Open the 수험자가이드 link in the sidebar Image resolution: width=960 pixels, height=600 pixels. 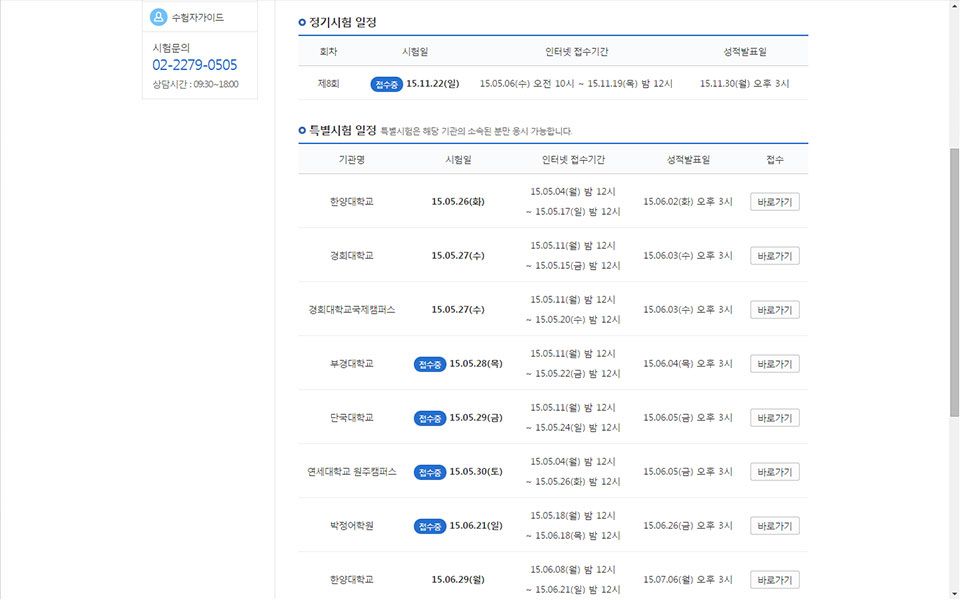point(197,18)
